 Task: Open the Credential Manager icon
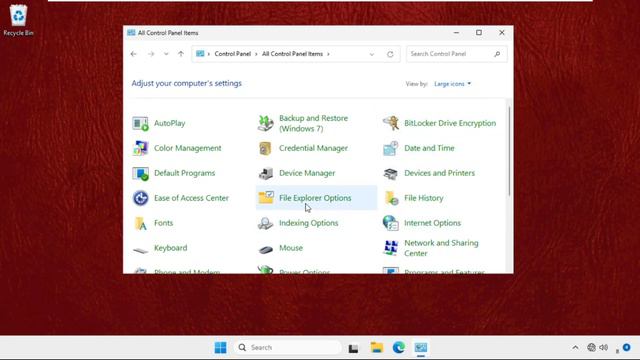265,148
